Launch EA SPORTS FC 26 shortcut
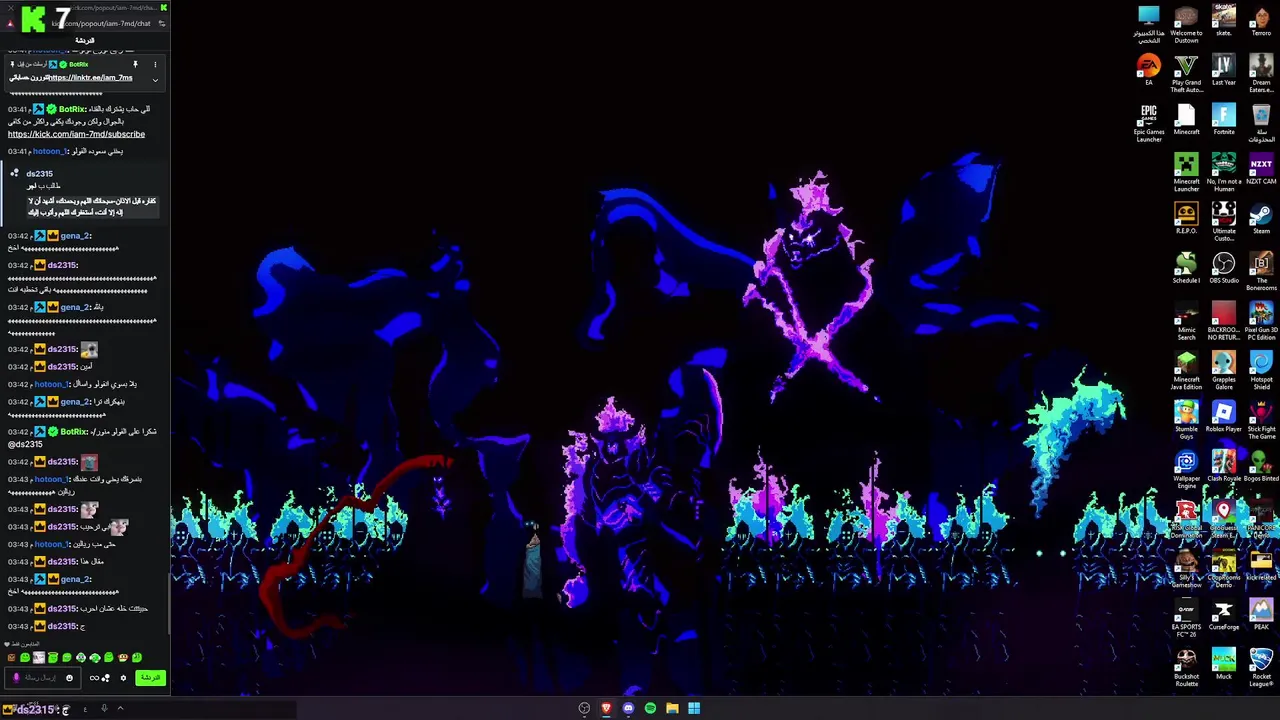This screenshot has height=720, width=1280. coord(1186,618)
